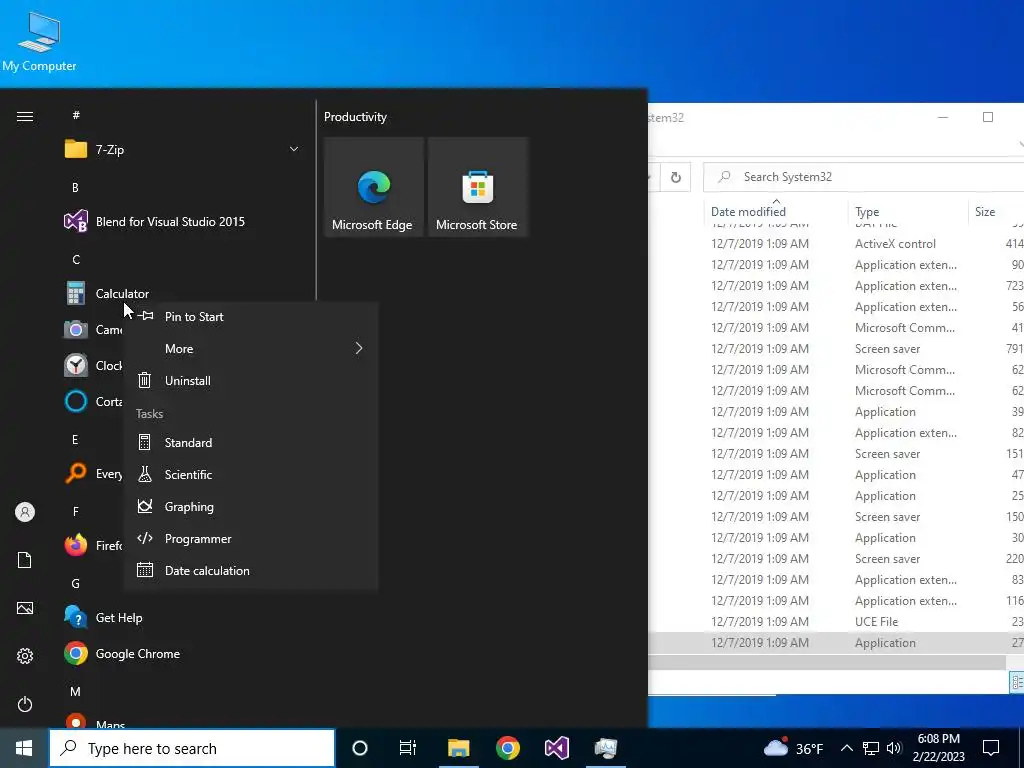Click the Camera app icon
This screenshot has height=768, width=1024.
click(x=76, y=329)
